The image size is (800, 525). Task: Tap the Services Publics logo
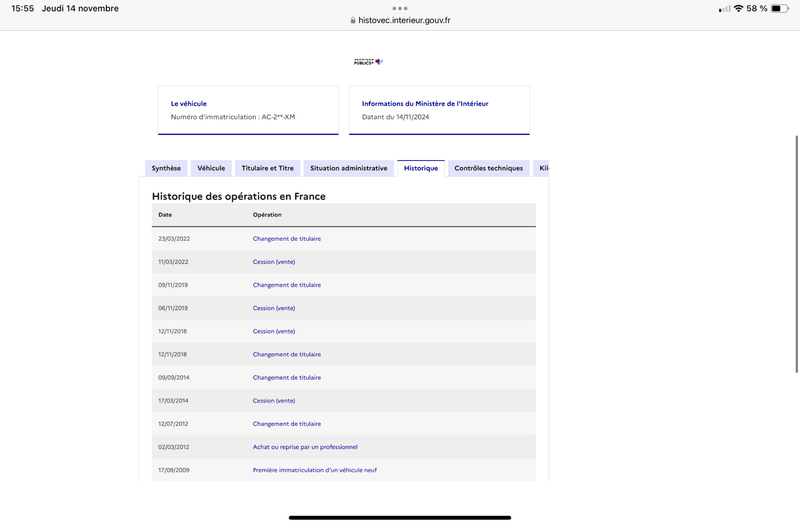[x=368, y=62]
